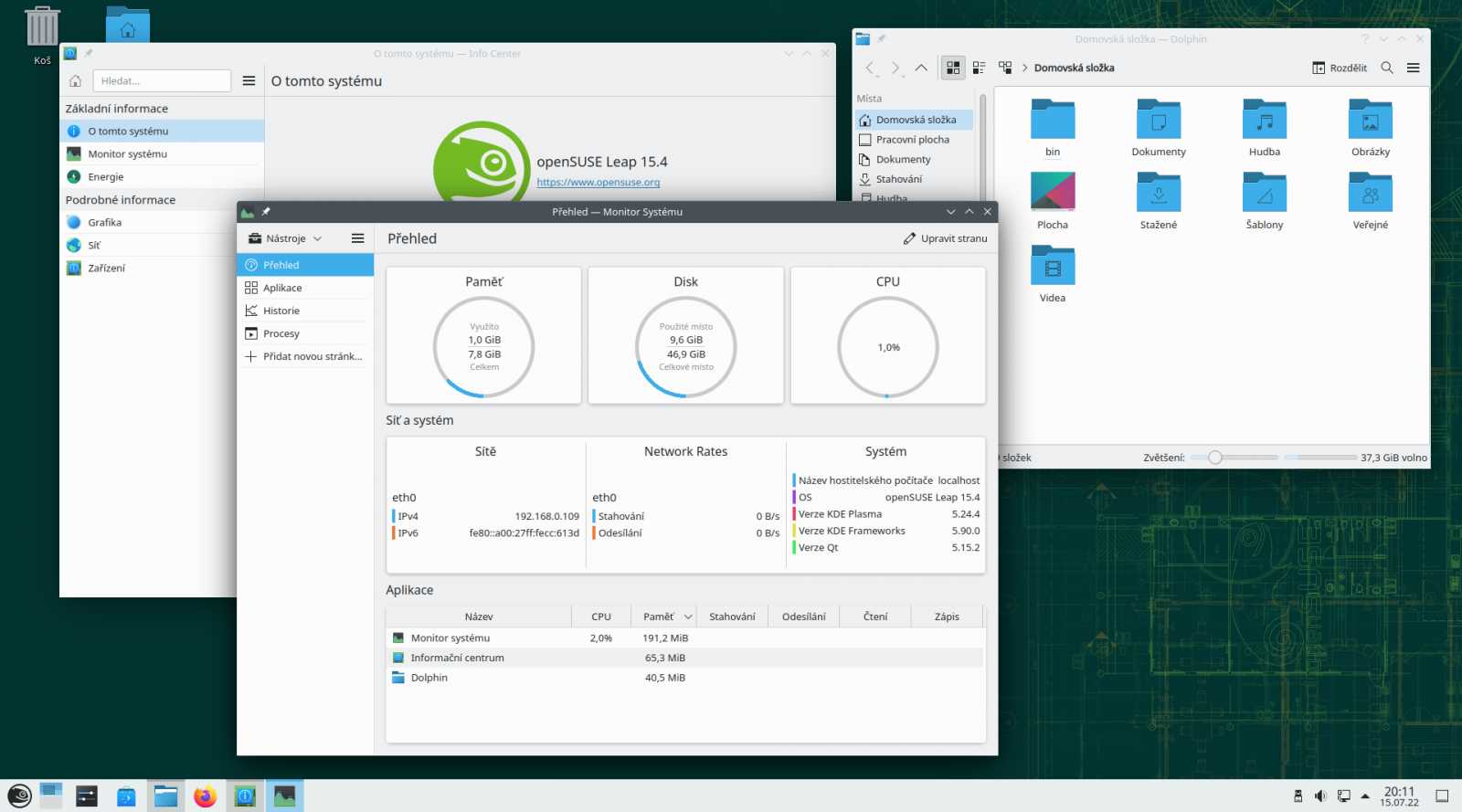
Task: Select Monitor systému row in applications table
Action: [x=685, y=638]
